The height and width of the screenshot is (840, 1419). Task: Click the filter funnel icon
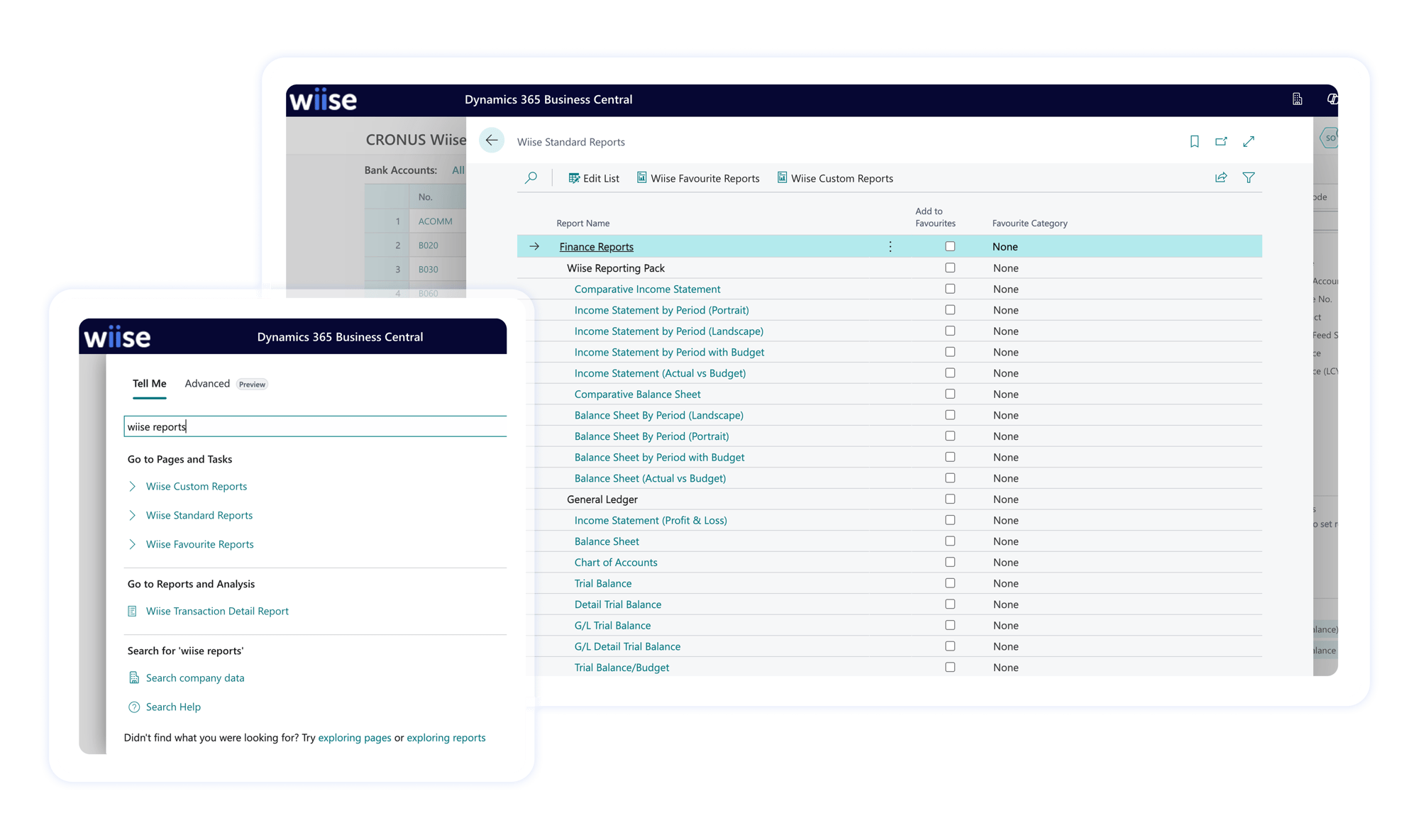pyautogui.click(x=1249, y=177)
